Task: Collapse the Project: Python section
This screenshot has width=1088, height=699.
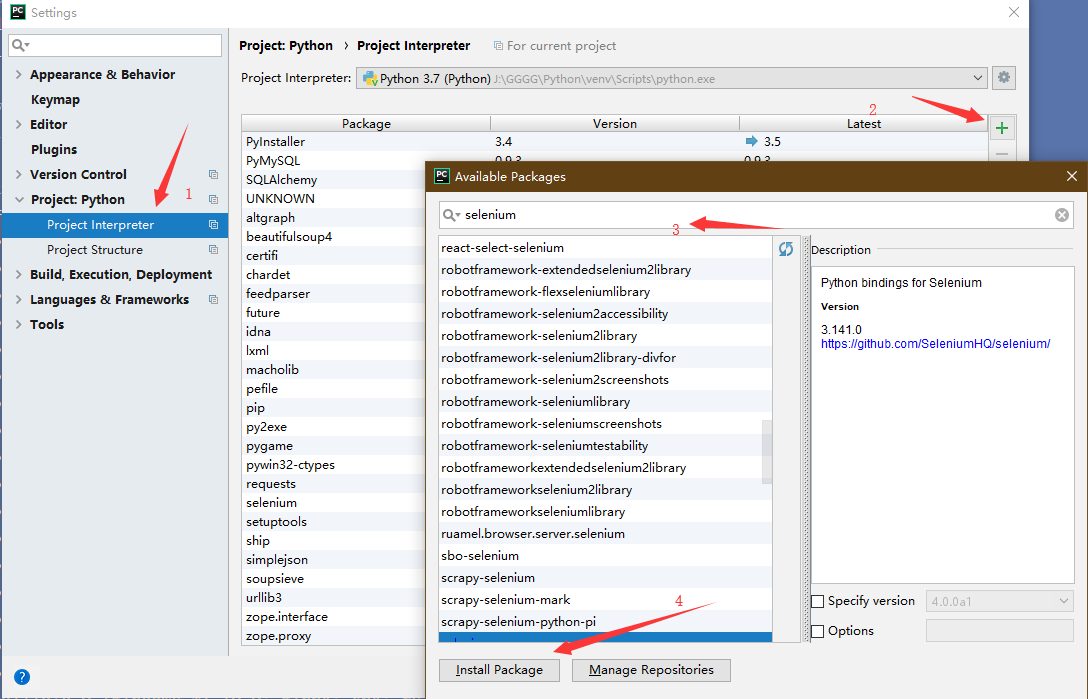Action: 19,199
